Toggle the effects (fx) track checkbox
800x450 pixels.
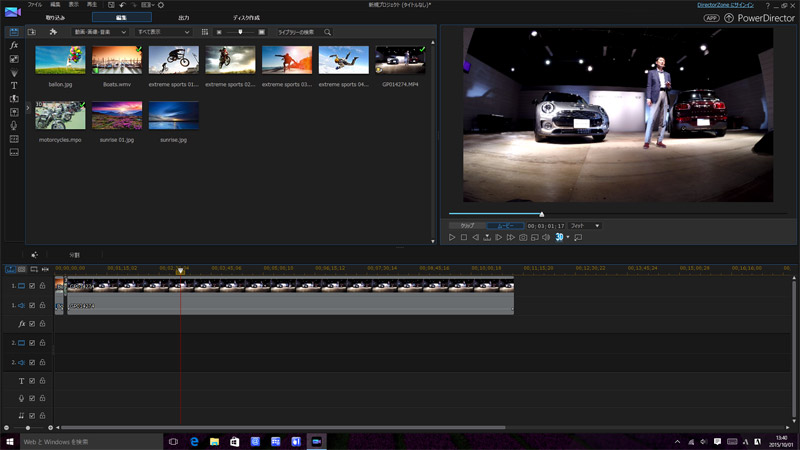32,324
